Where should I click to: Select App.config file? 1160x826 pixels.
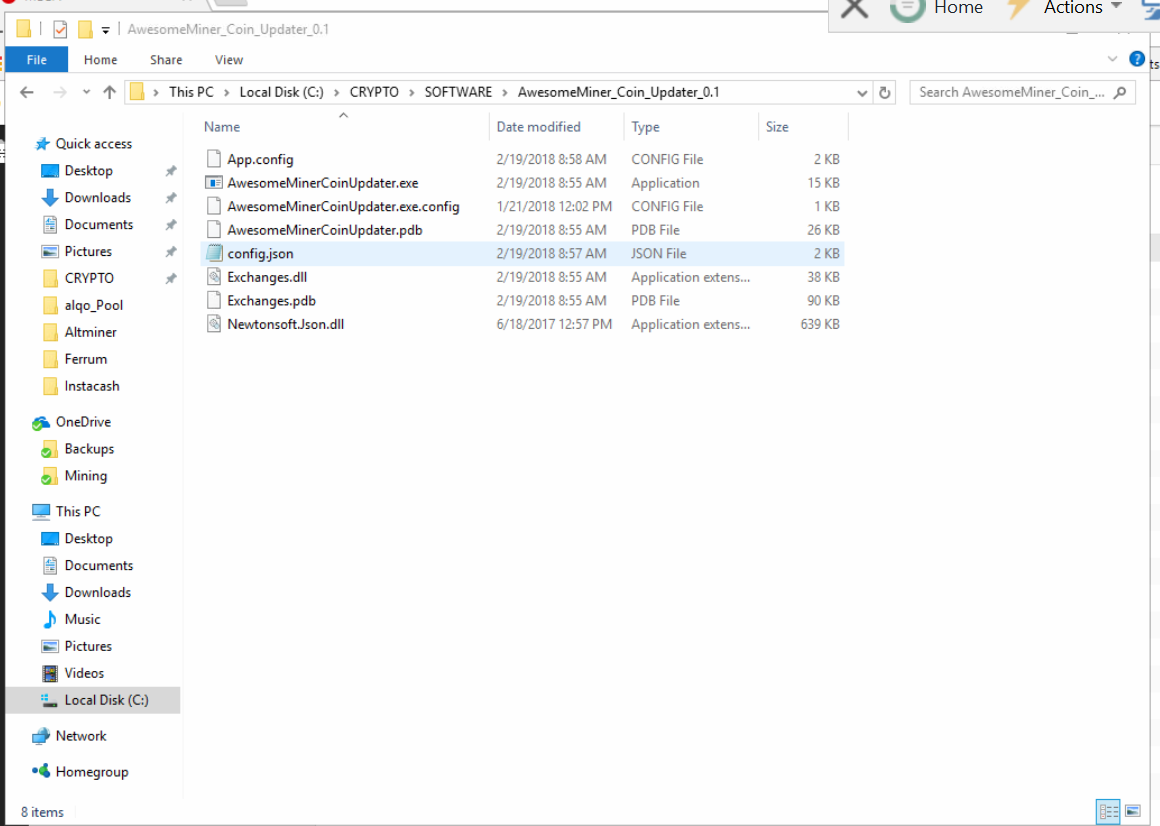click(522, 159)
